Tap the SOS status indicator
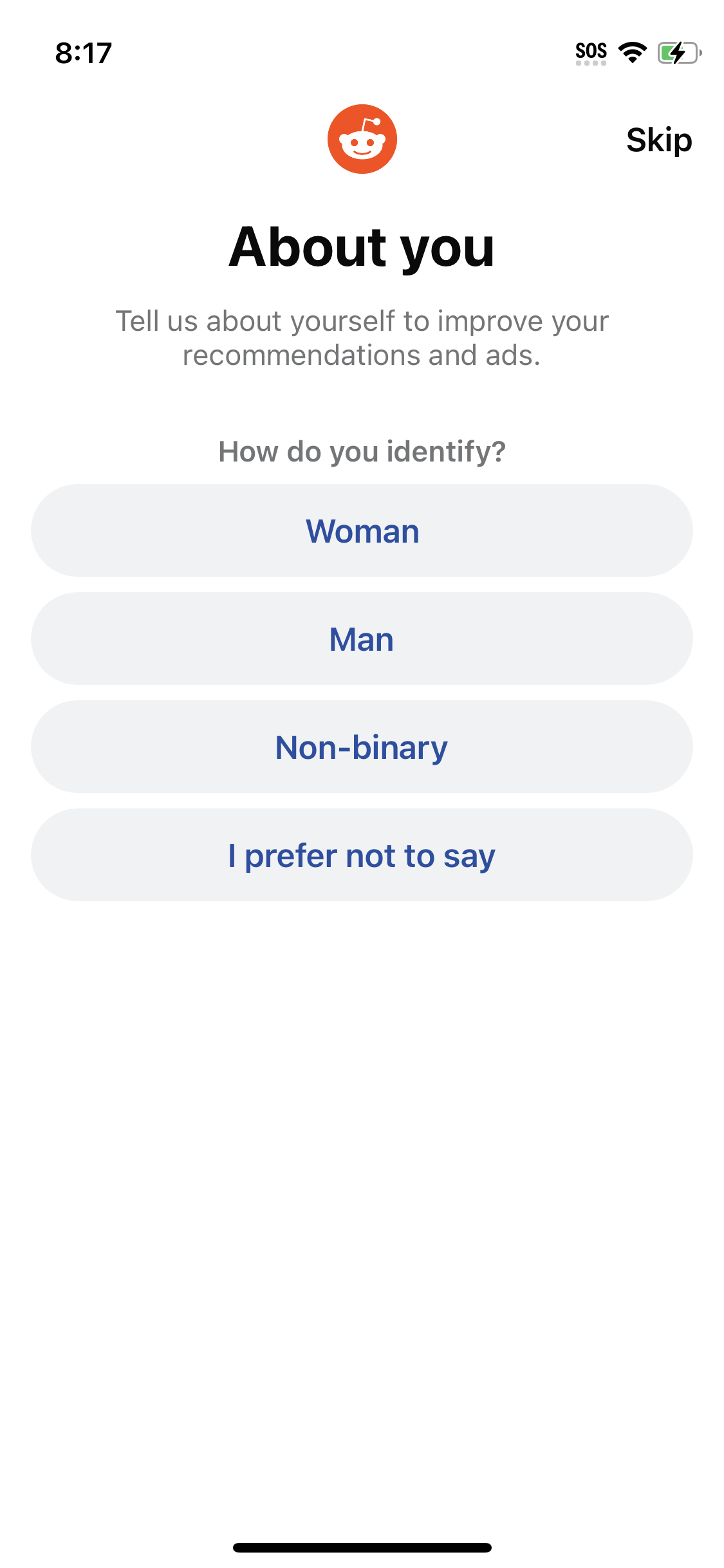Viewport: 724px width, 1568px height. tap(591, 51)
